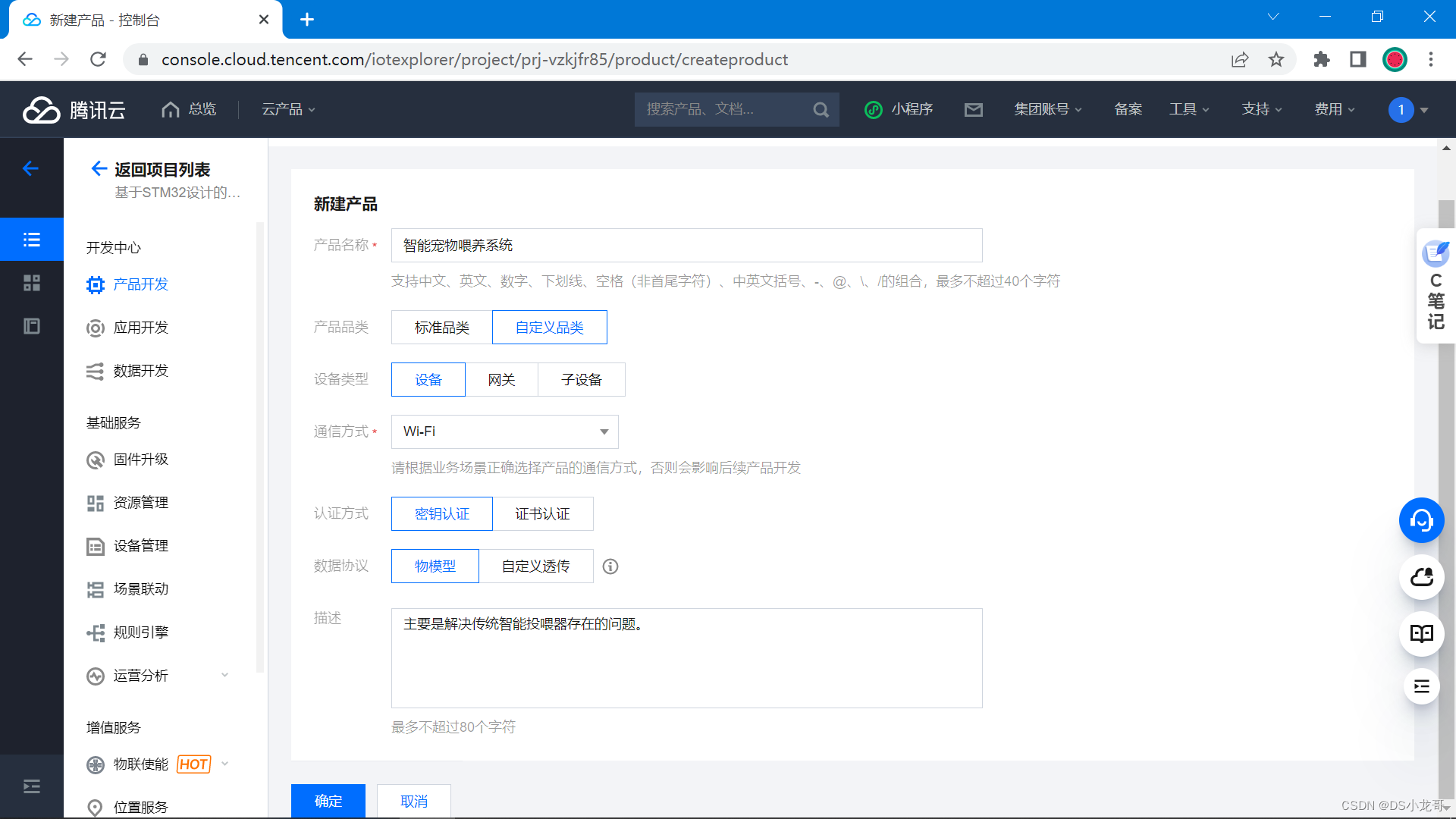The width and height of the screenshot is (1456, 819).
Task: Open 应用开发 in sidebar
Action: pyautogui.click(x=127, y=328)
